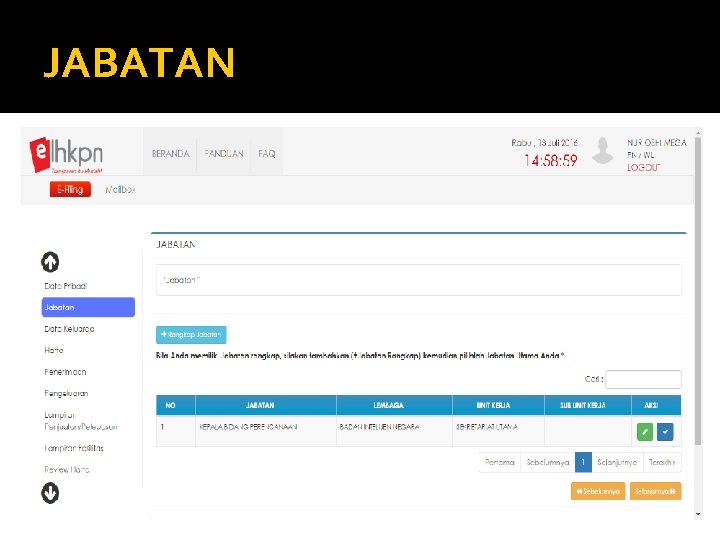Click the user name text
Viewport: 720px width, 540px height.
(x=657, y=143)
